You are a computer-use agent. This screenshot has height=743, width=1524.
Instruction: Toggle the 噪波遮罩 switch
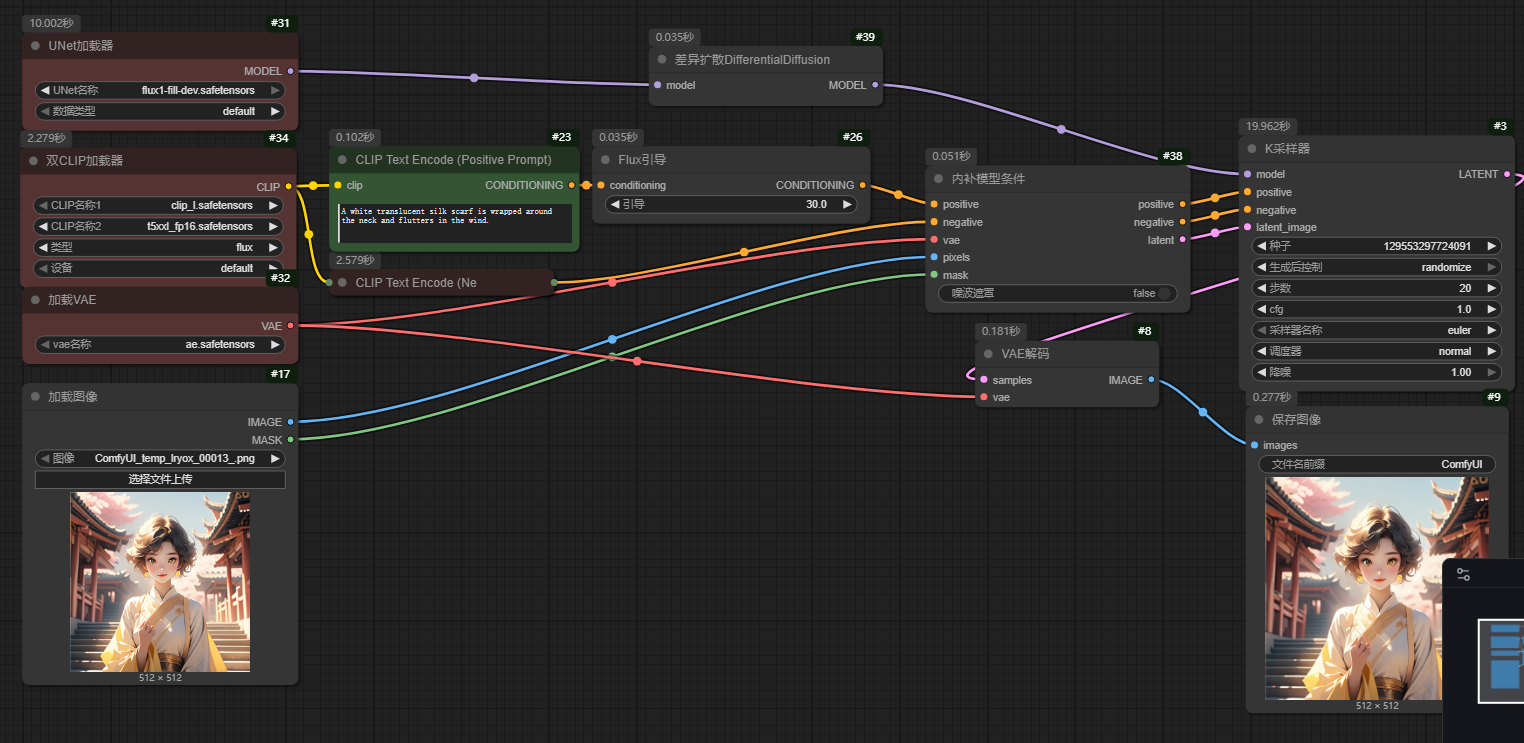pos(1161,293)
